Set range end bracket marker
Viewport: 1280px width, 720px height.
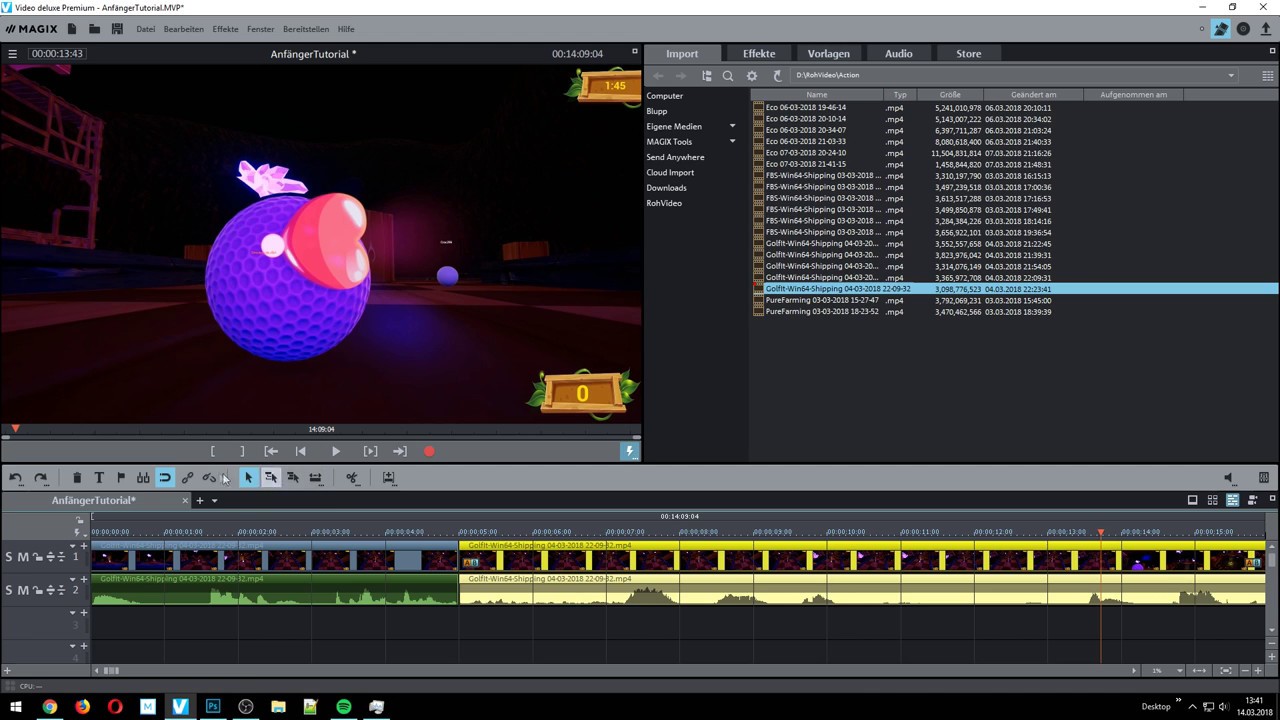click(242, 452)
